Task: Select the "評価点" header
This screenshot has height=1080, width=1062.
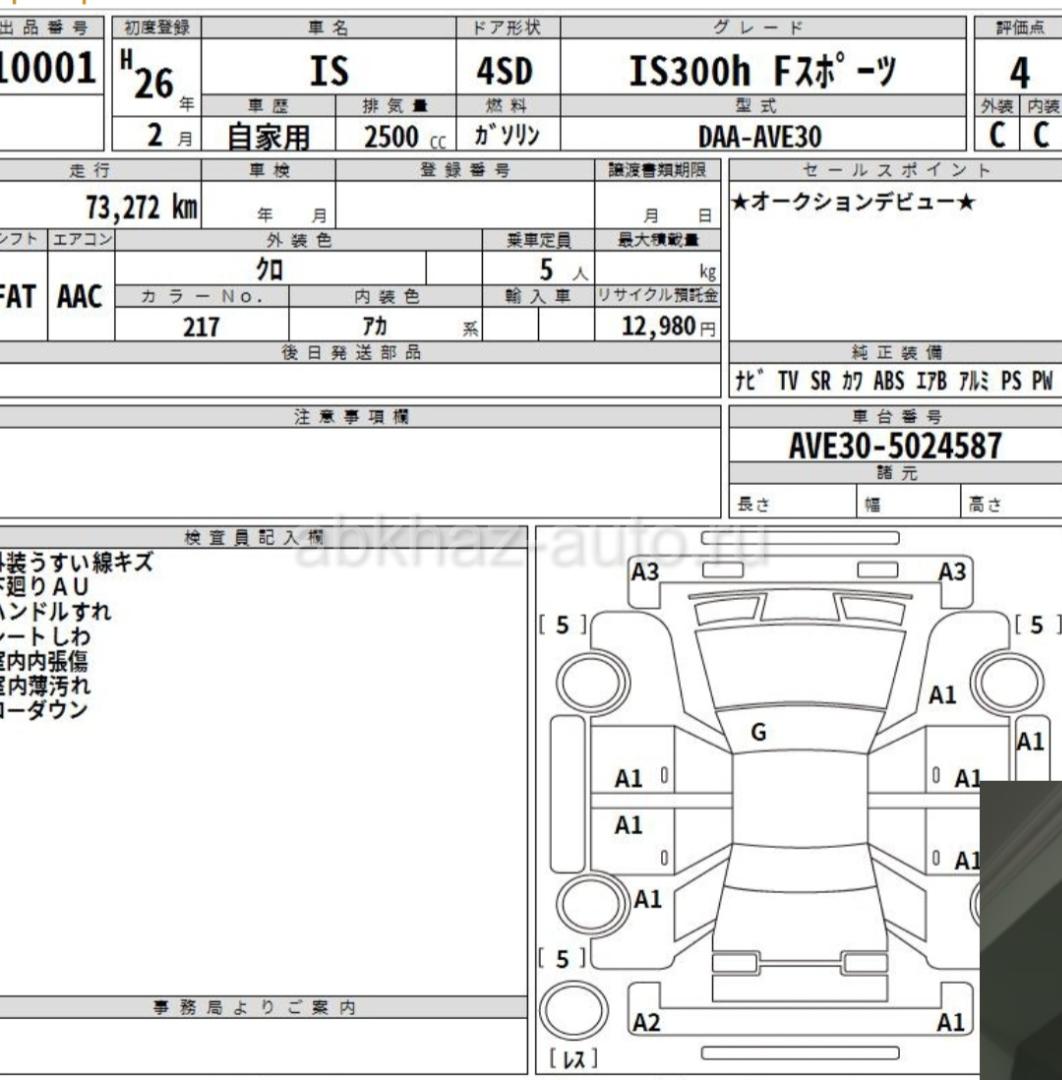Action: tap(1020, 28)
